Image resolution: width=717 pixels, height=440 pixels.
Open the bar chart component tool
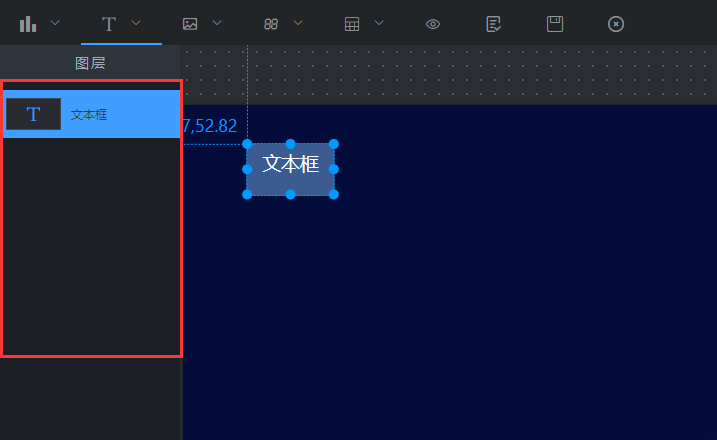[27, 24]
